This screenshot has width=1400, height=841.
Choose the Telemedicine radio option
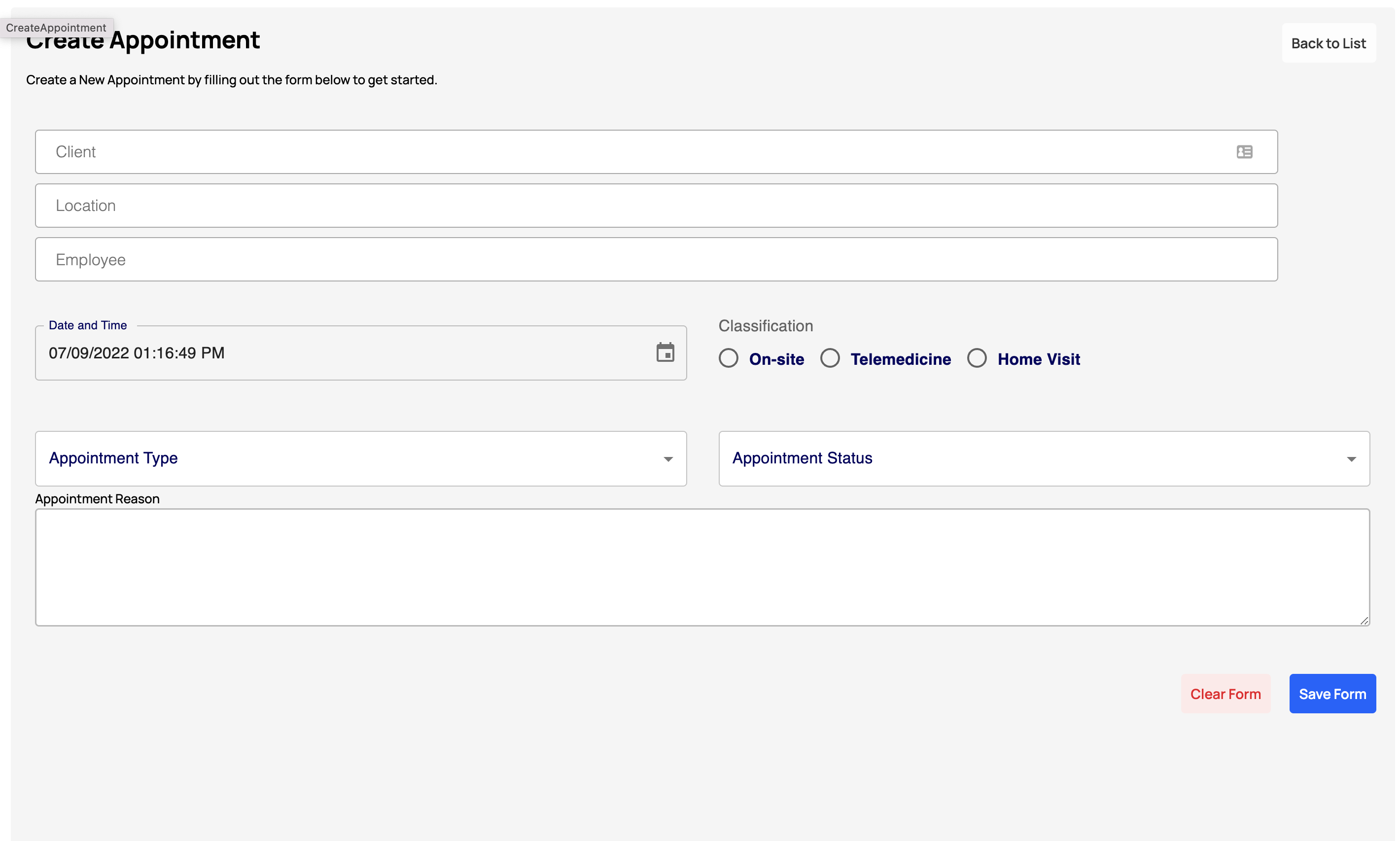point(830,358)
